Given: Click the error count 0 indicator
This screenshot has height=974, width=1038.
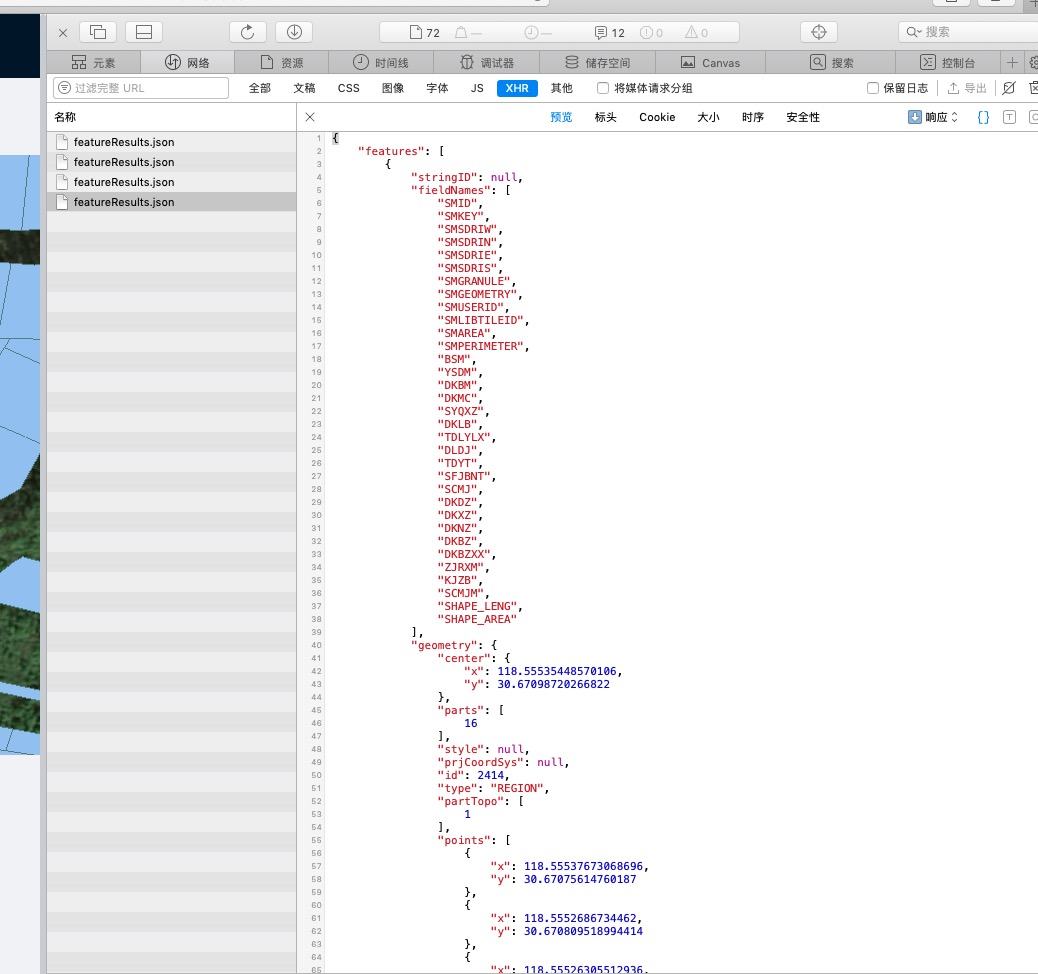Looking at the screenshot, I should pyautogui.click(x=651, y=32).
